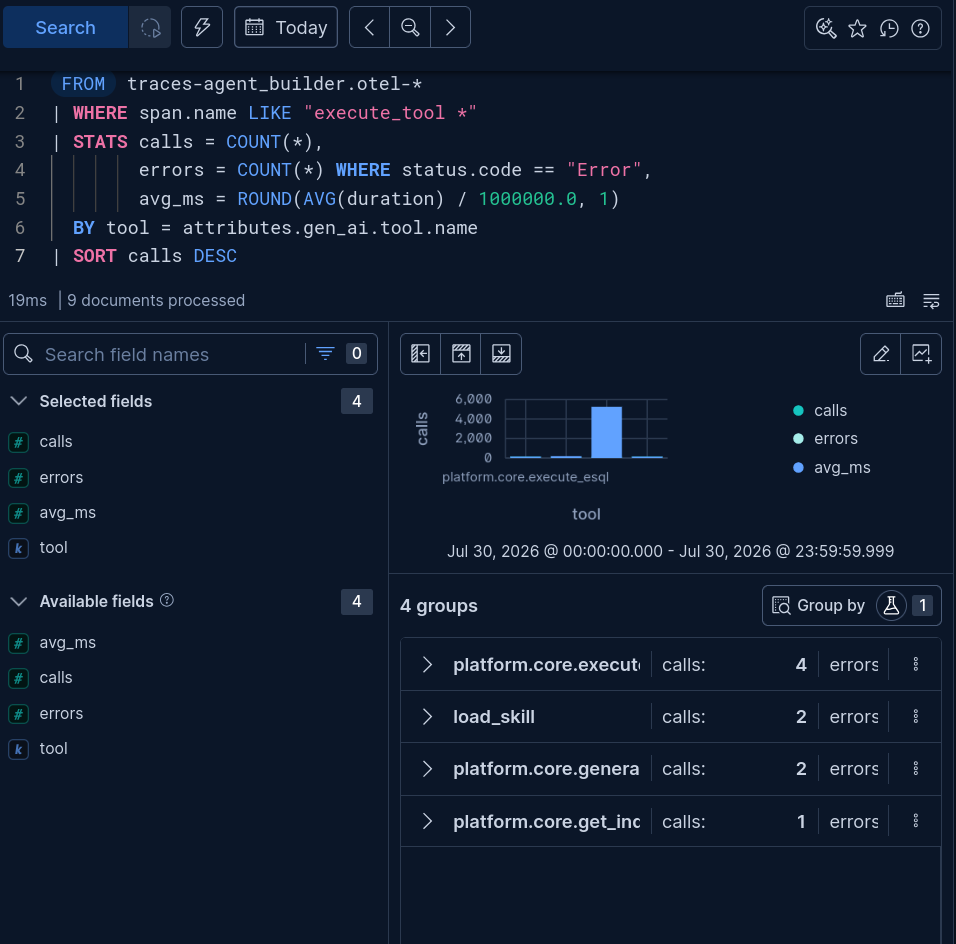
Task: Select tool under Selected fields
Action: point(54,548)
